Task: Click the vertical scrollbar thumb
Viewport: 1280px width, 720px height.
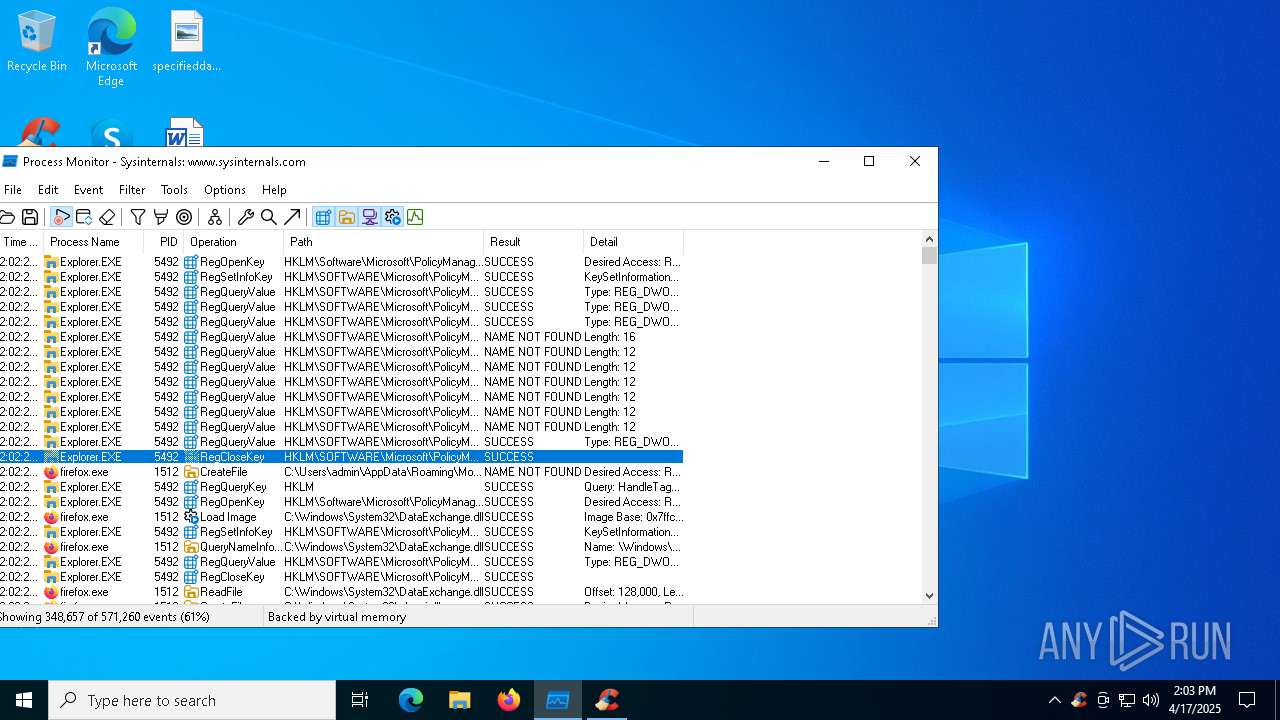Action: pos(929,256)
